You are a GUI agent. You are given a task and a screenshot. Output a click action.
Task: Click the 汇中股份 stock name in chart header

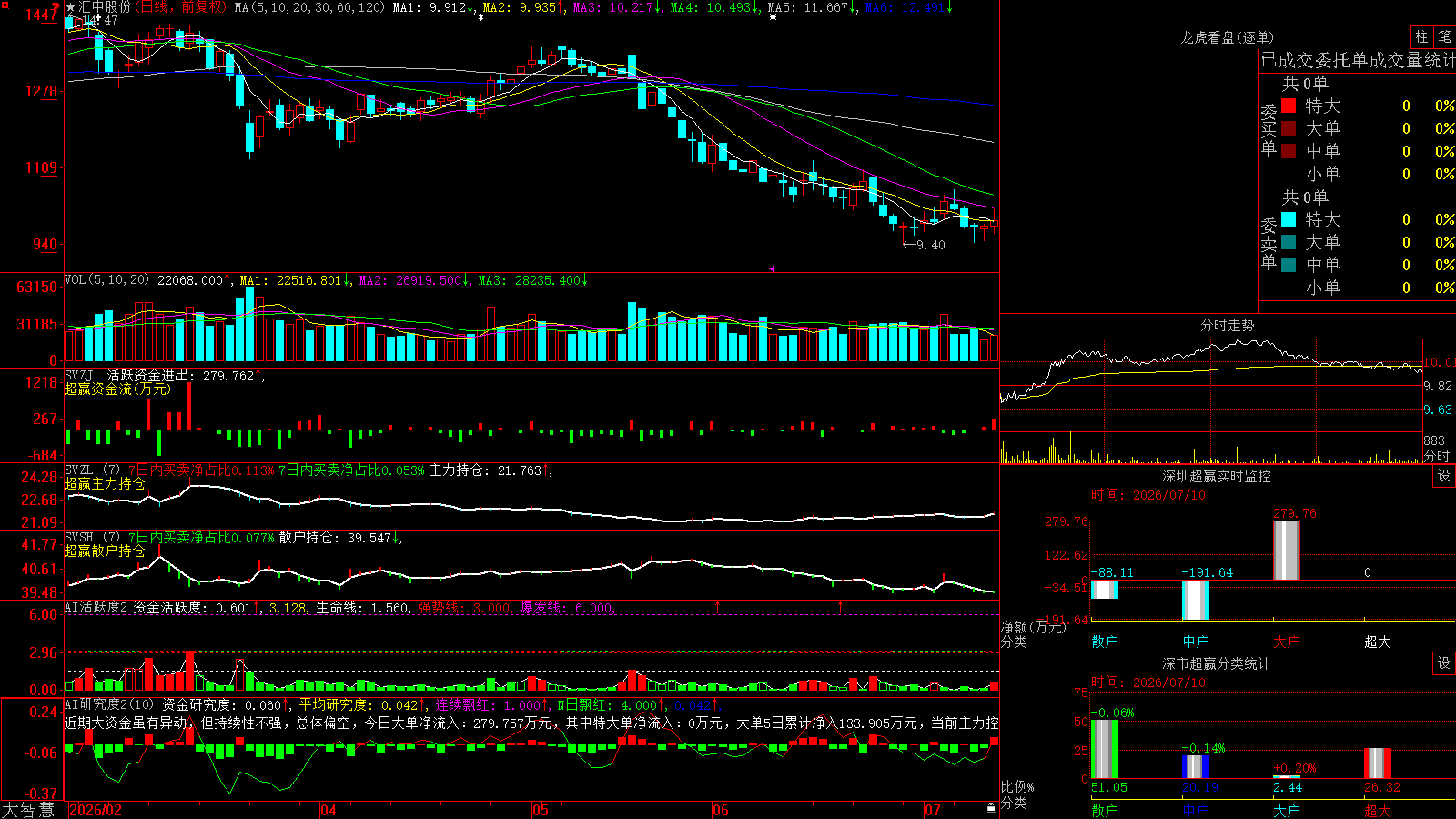tap(105, 7)
